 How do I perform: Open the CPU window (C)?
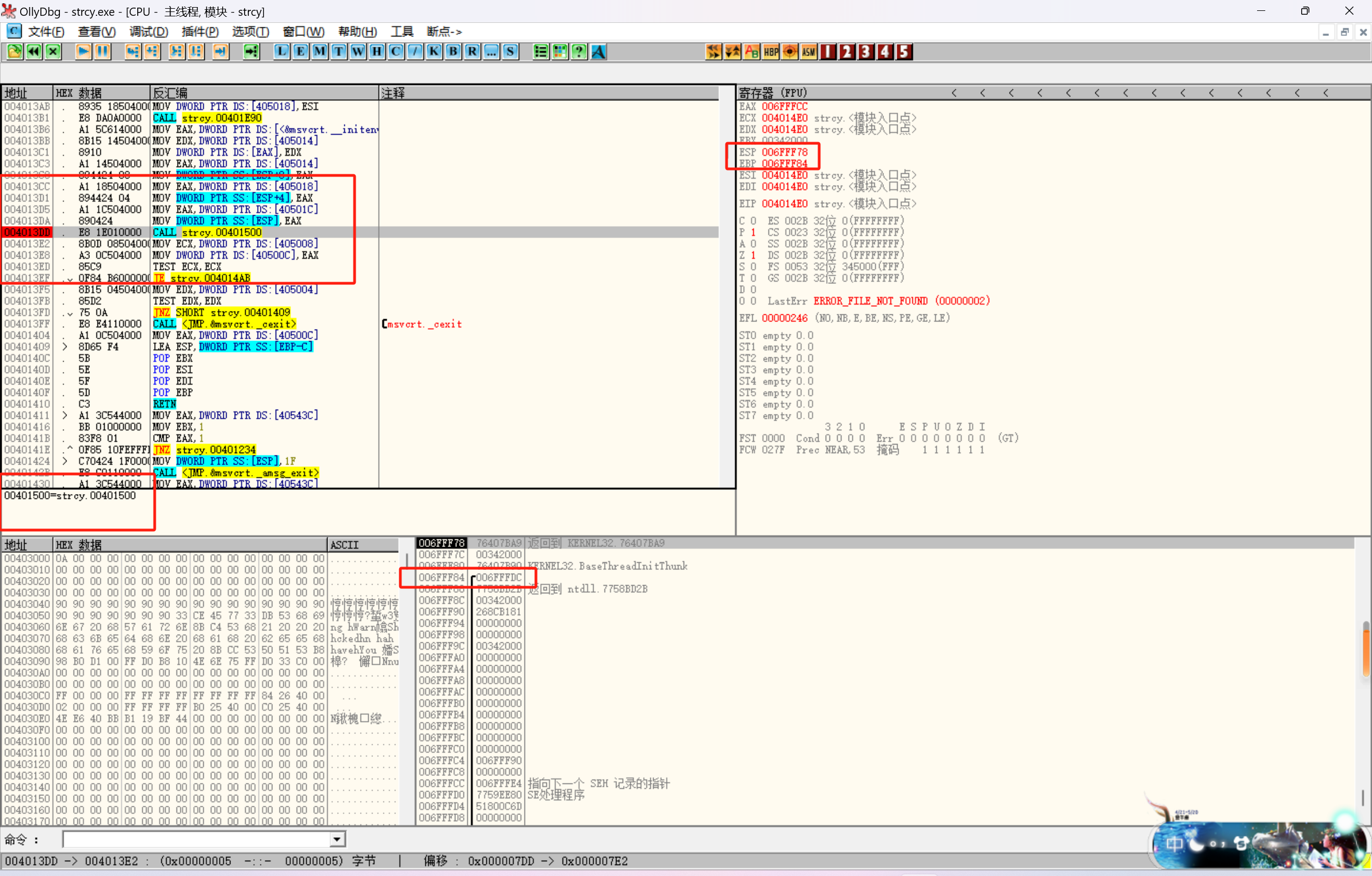pos(396,52)
